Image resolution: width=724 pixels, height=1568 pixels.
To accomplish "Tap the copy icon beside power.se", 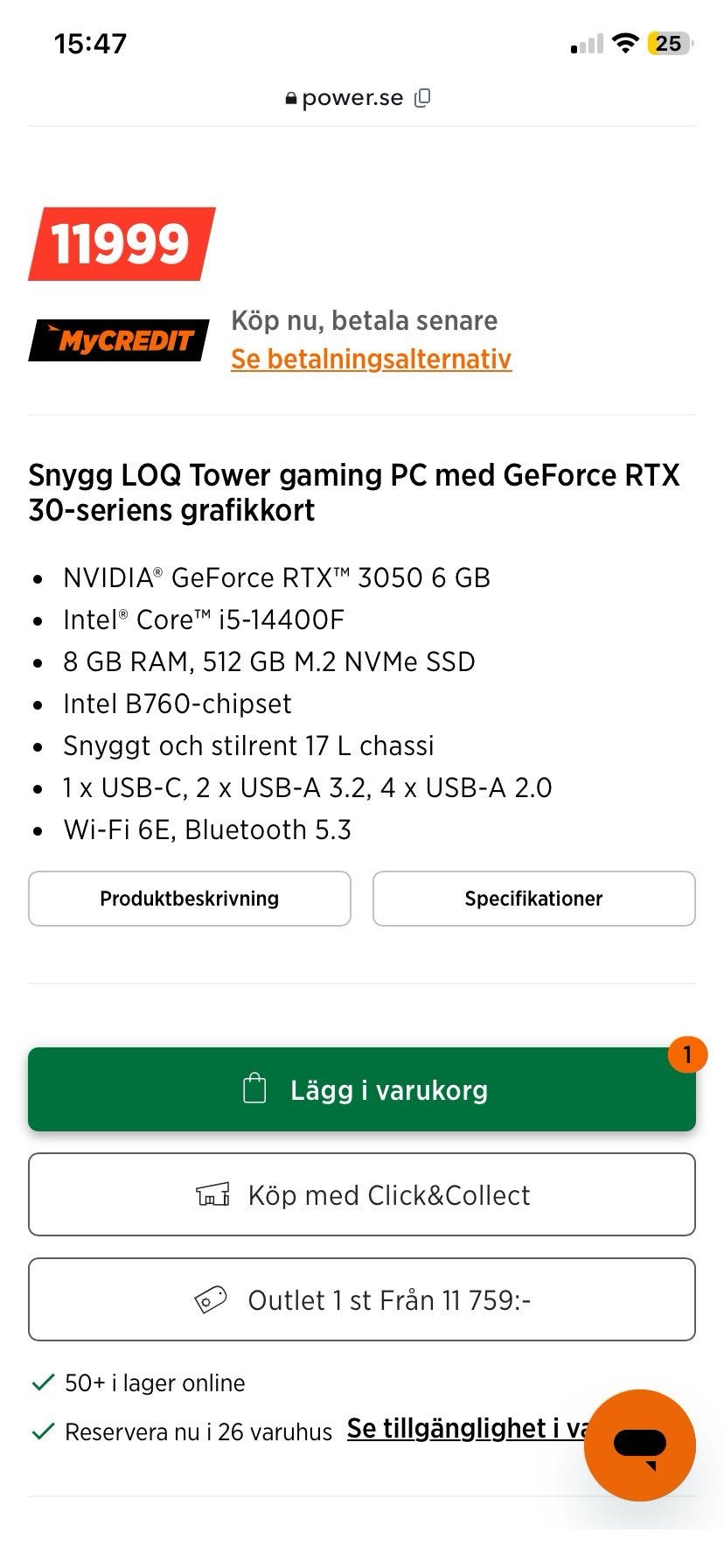I will pyautogui.click(x=422, y=98).
